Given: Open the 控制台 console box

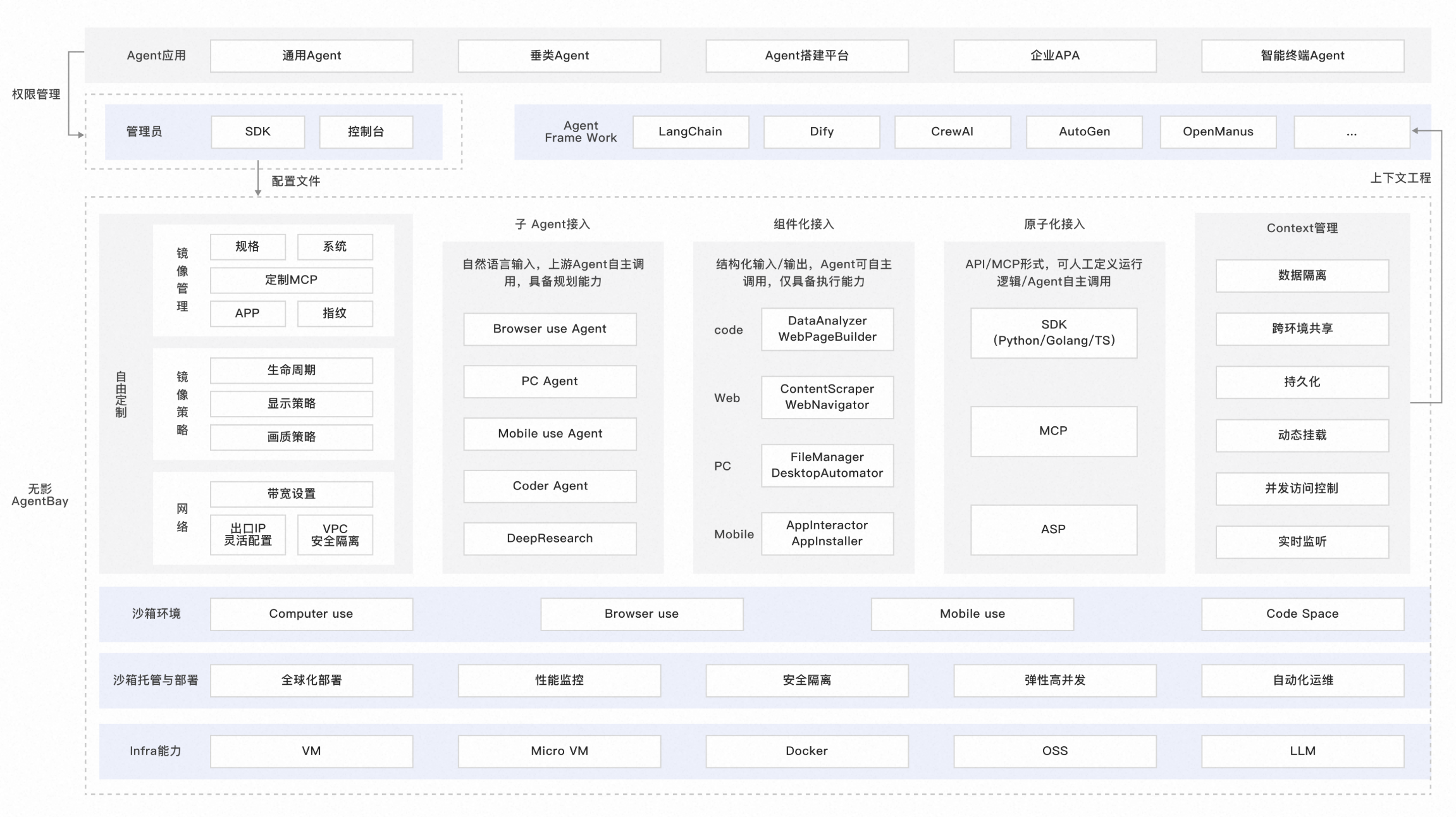Looking at the screenshot, I should (366, 132).
